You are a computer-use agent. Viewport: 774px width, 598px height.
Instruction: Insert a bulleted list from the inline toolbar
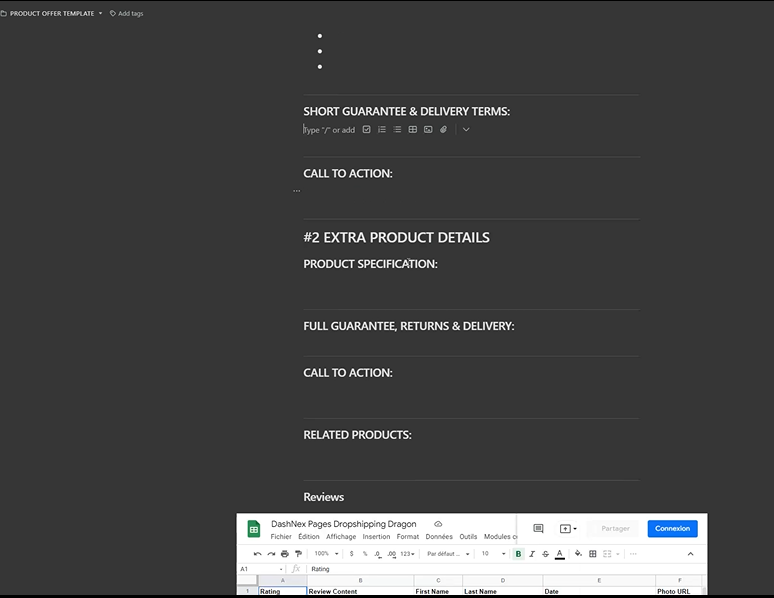397,129
